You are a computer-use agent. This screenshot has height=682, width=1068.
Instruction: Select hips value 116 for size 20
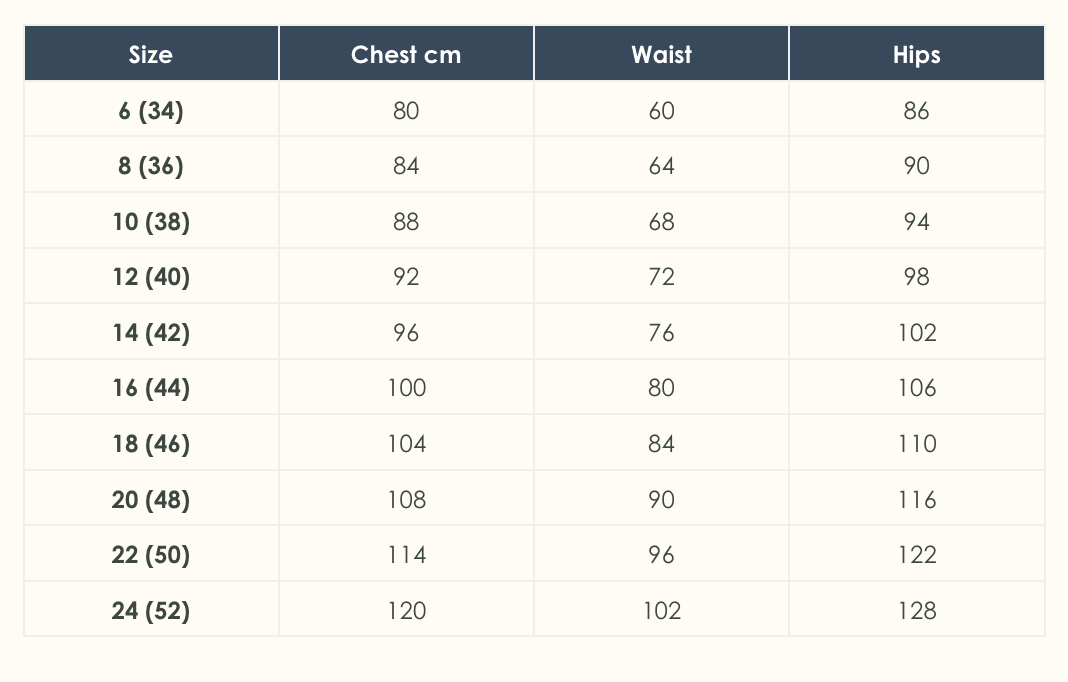pos(916,499)
